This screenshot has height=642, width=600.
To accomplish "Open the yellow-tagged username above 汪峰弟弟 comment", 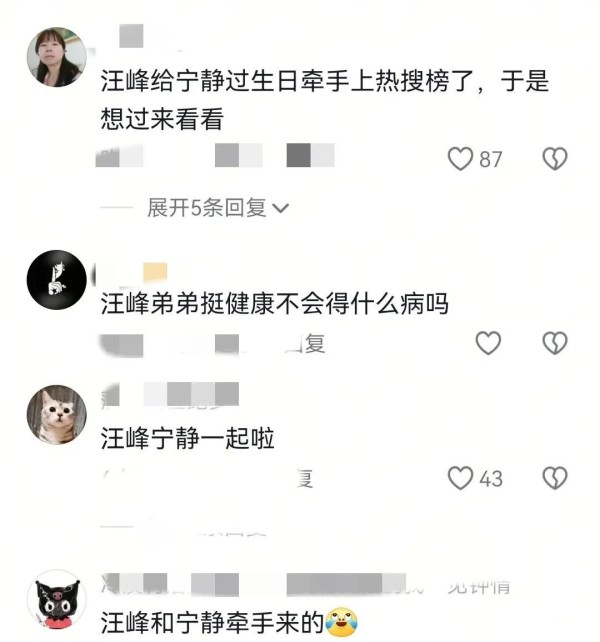I will pyautogui.click(x=130, y=273).
